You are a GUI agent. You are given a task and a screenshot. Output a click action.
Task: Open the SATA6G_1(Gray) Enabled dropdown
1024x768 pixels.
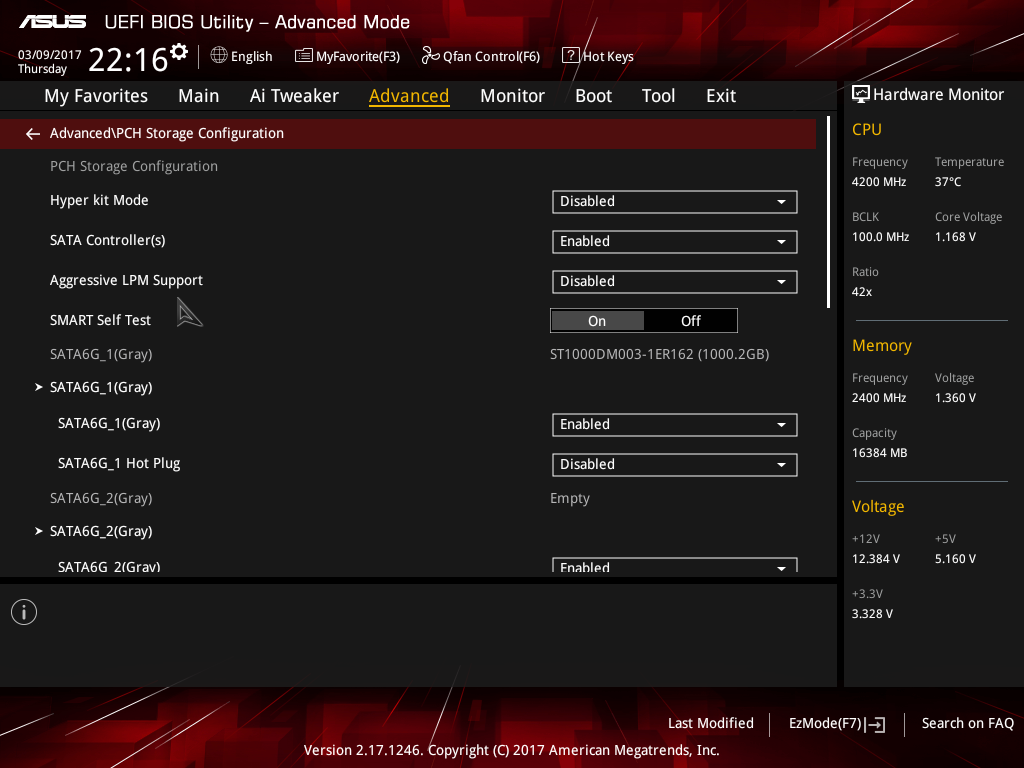tap(675, 424)
